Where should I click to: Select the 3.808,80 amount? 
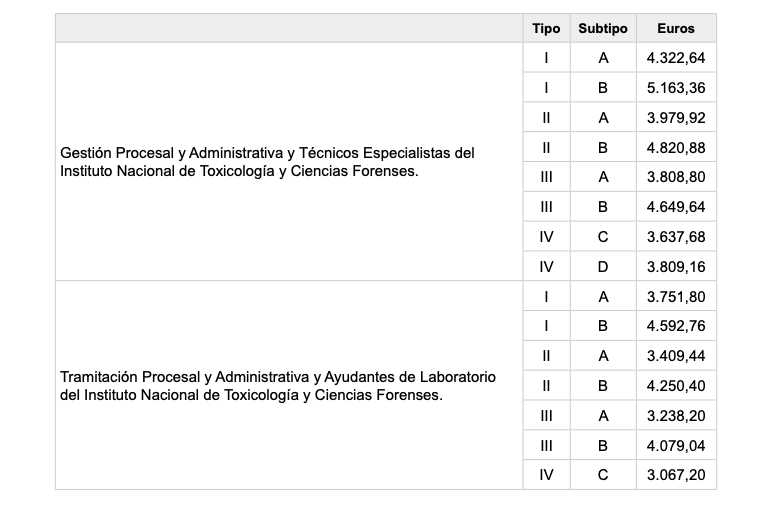pyautogui.click(x=676, y=178)
